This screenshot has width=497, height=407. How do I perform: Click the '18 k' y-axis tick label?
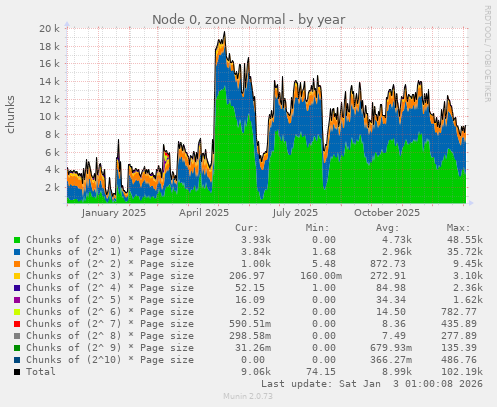(x=49, y=46)
